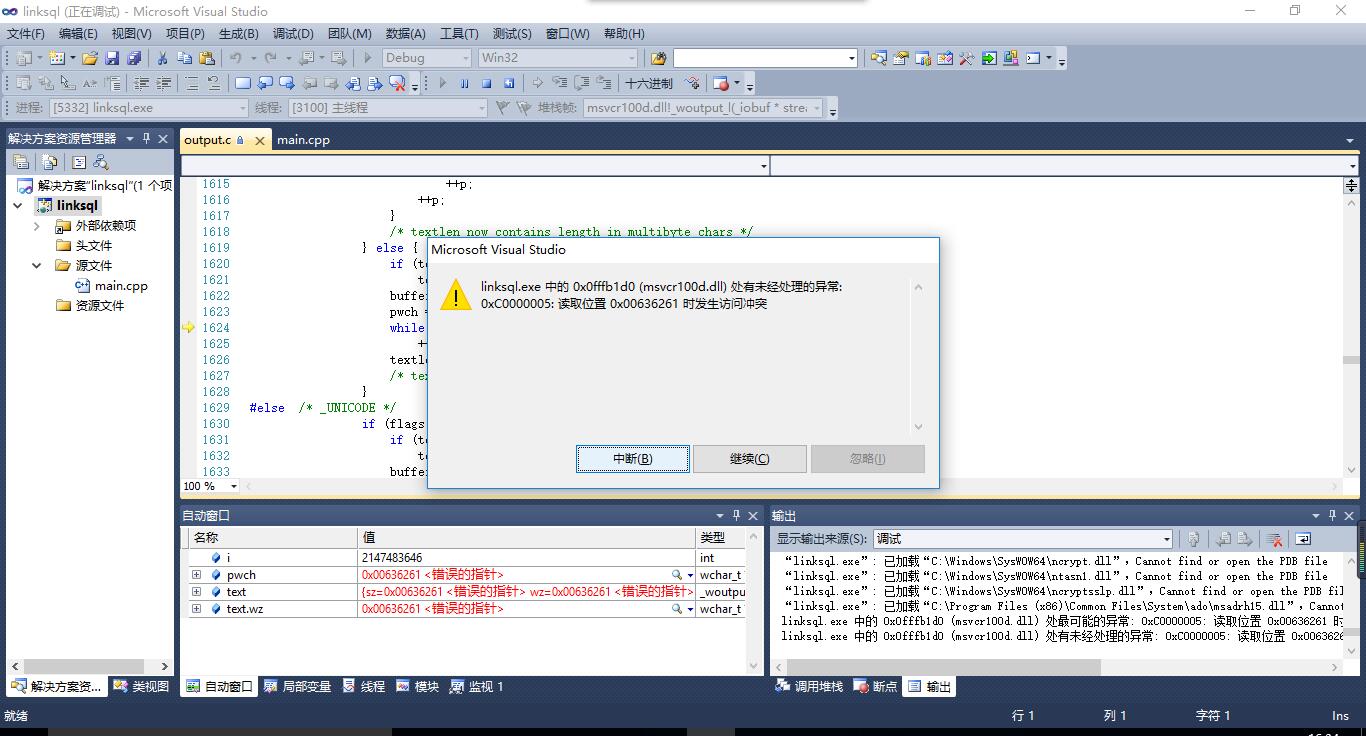Open Output source dropdown showing 调试

(x=1022, y=538)
